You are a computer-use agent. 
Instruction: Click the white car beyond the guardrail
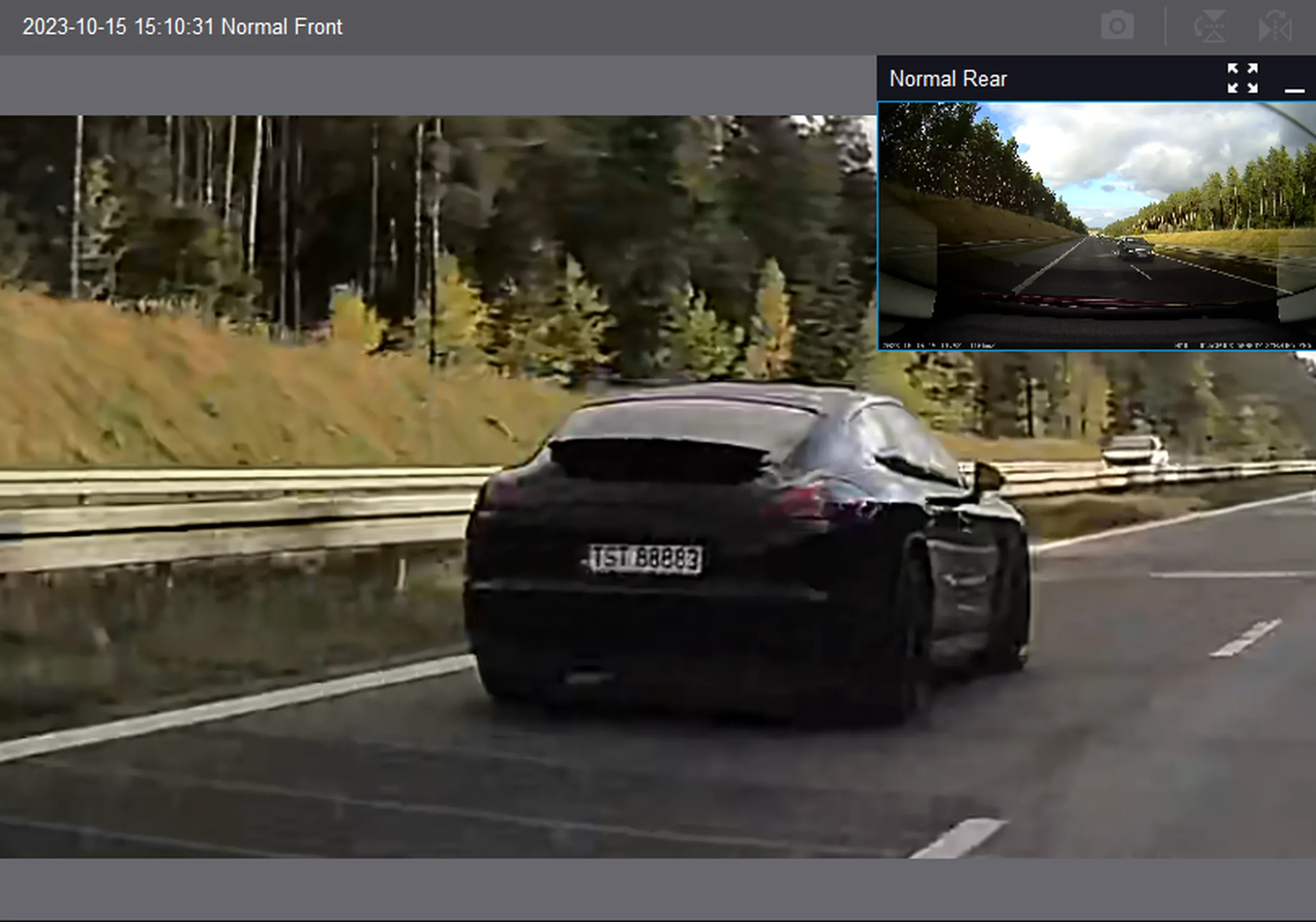coord(1134,451)
